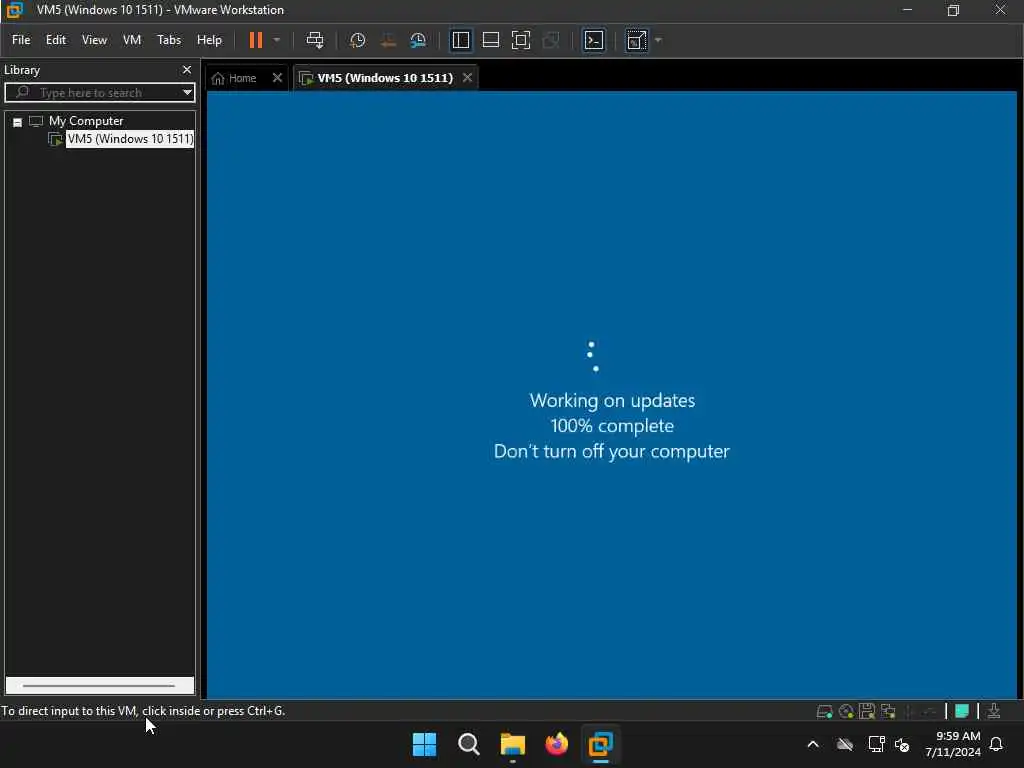Image resolution: width=1024 pixels, height=768 pixels.
Task: Click the stretch guest display icon
Action: tap(636, 40)
